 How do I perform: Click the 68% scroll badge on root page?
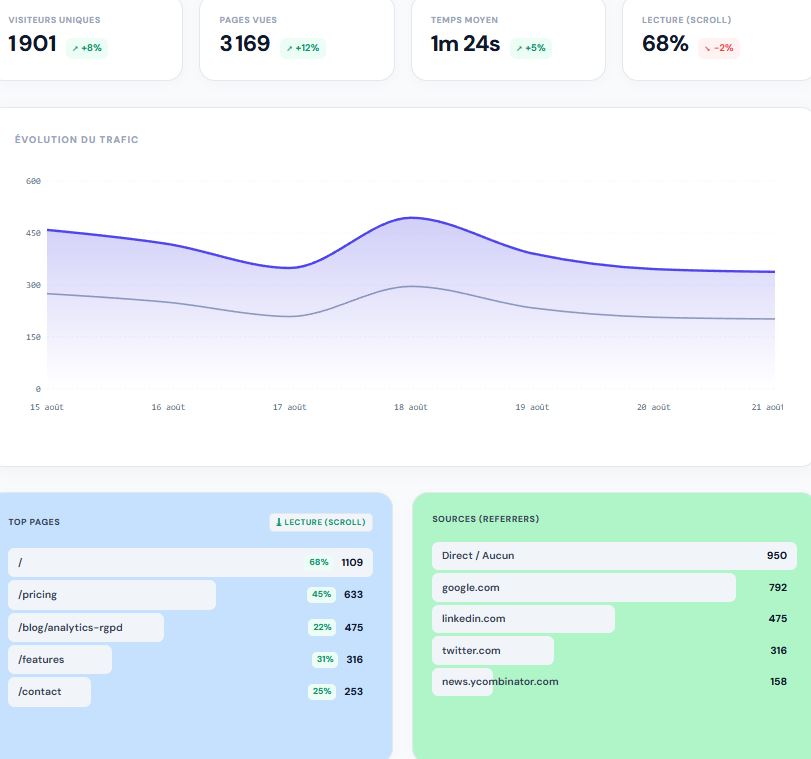click(319, 562)
